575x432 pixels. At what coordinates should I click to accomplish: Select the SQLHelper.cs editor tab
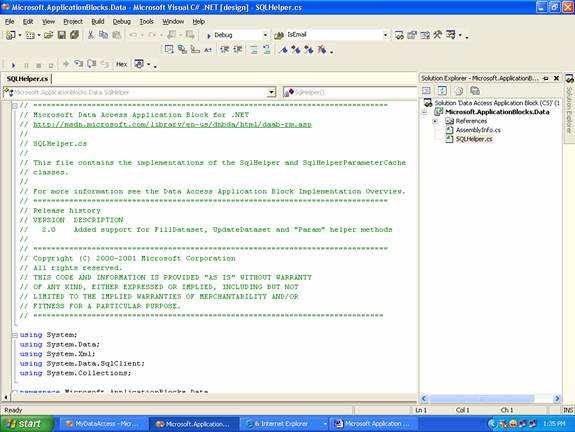tap(28, 79)
